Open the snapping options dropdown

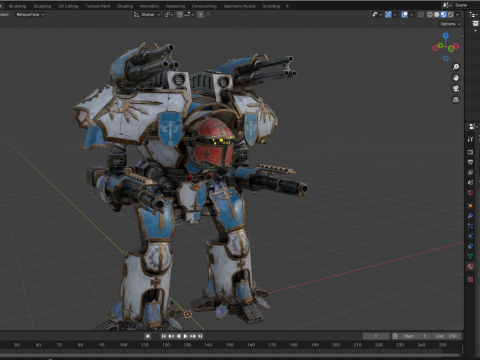coord(189,15)
